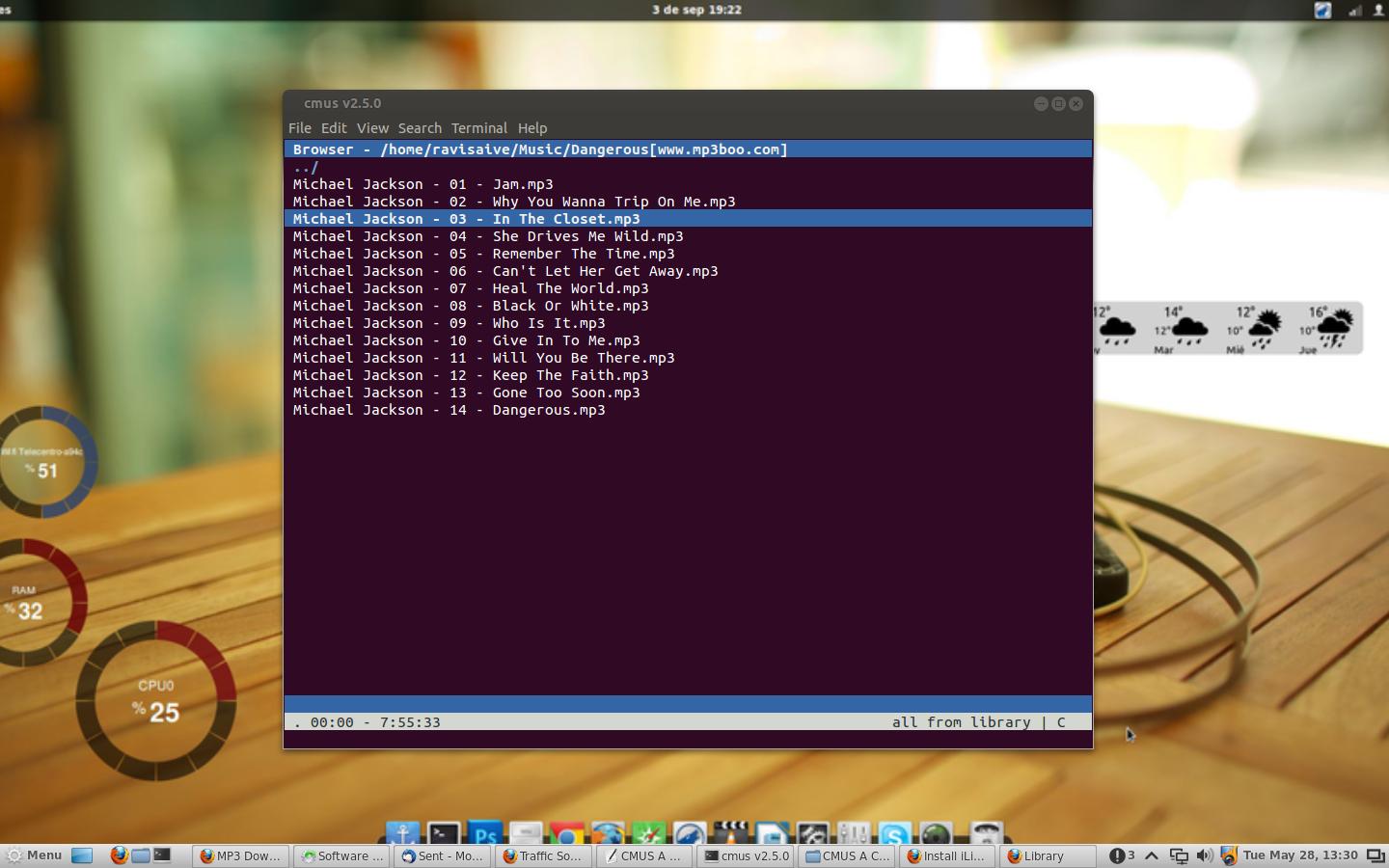The height and width of the screenshot is (868, 1389).
Task: Open the File menu in the cmus terminal
Action: 299,128
